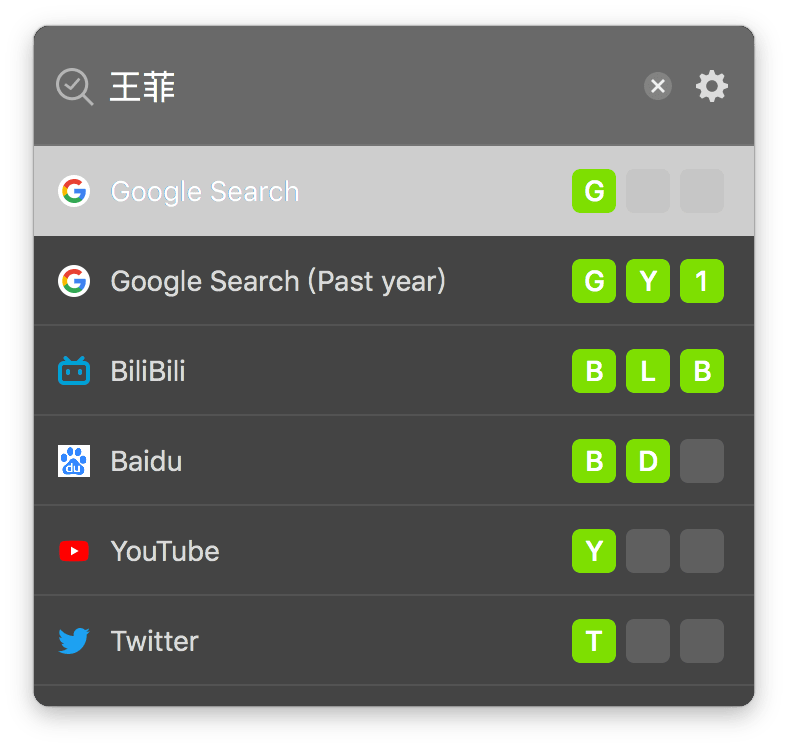This screenshot has width=788, height=748.
Task: Choose Google Search (Past year) entry
Action: 394,281
